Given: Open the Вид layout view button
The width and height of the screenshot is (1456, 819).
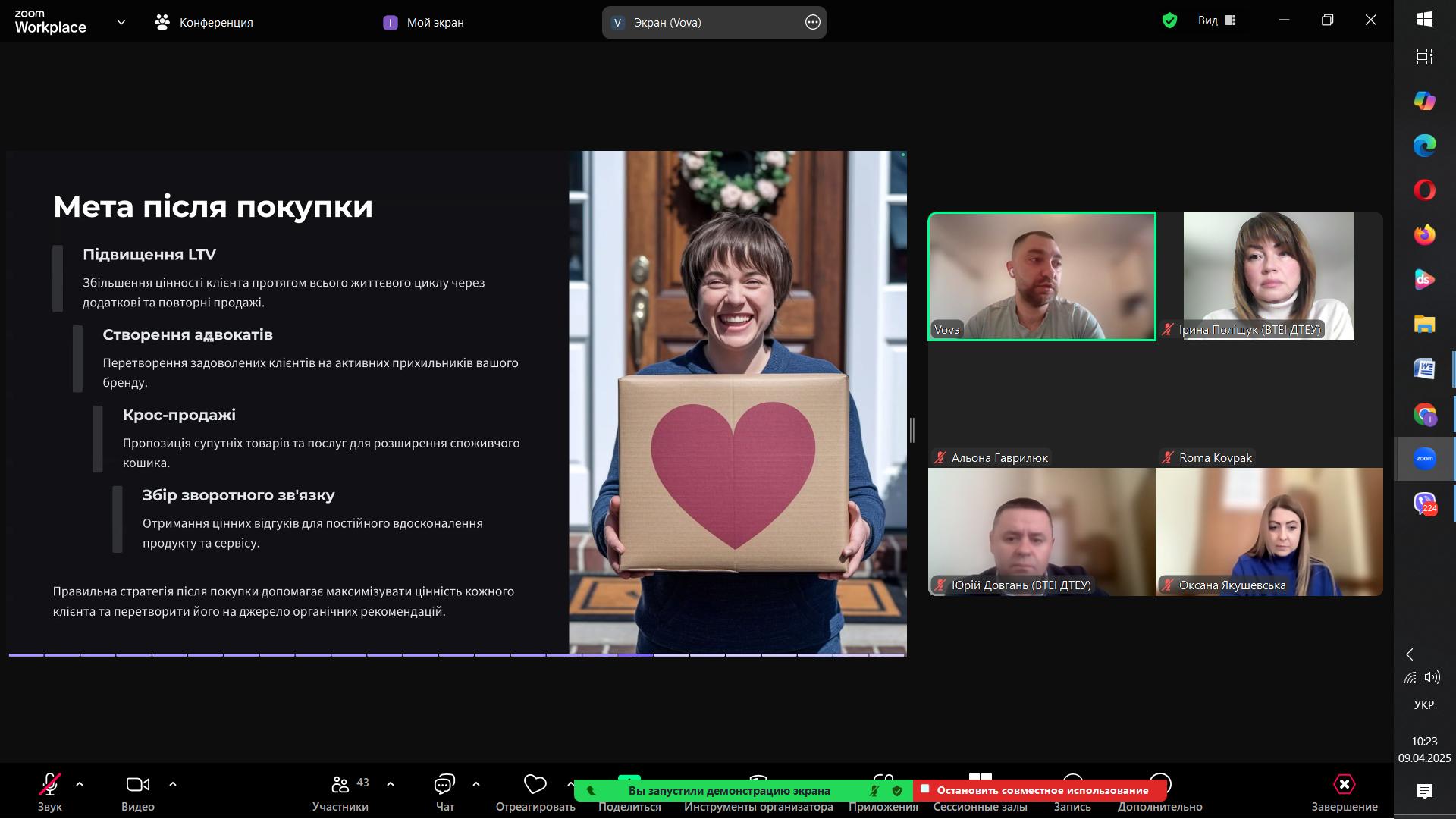Looking at the screenshot, I should click(x=1217, y=20).
